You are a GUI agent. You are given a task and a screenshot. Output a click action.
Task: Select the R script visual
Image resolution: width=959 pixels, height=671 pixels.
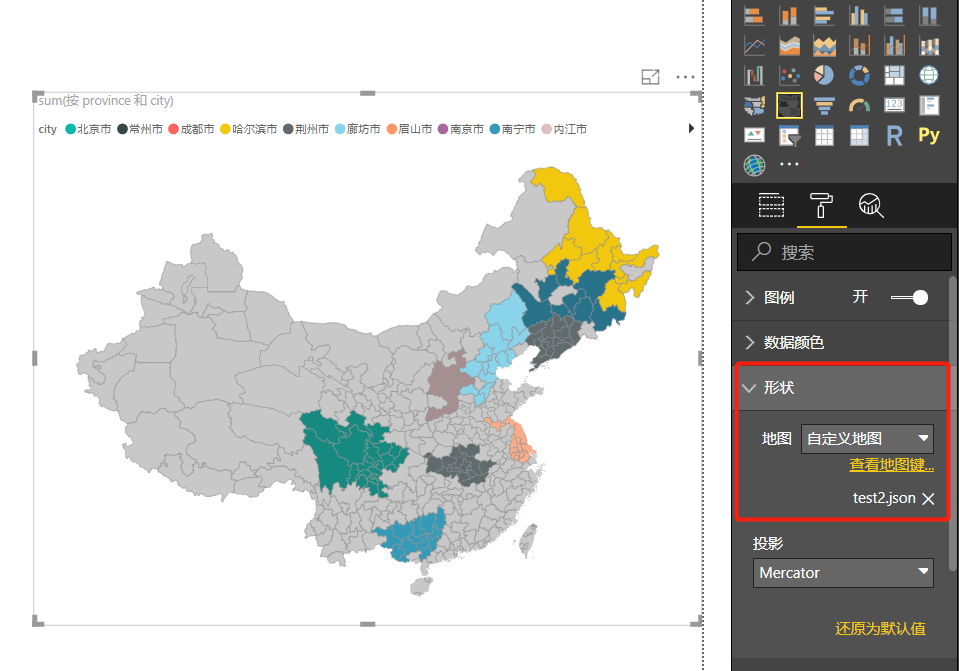pos(893,135)
